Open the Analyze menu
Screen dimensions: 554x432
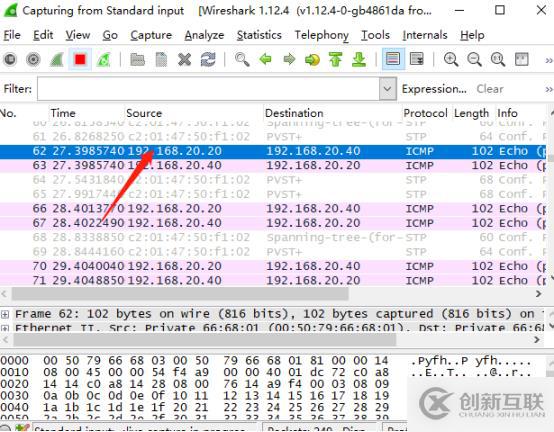(x=204, y=35)
